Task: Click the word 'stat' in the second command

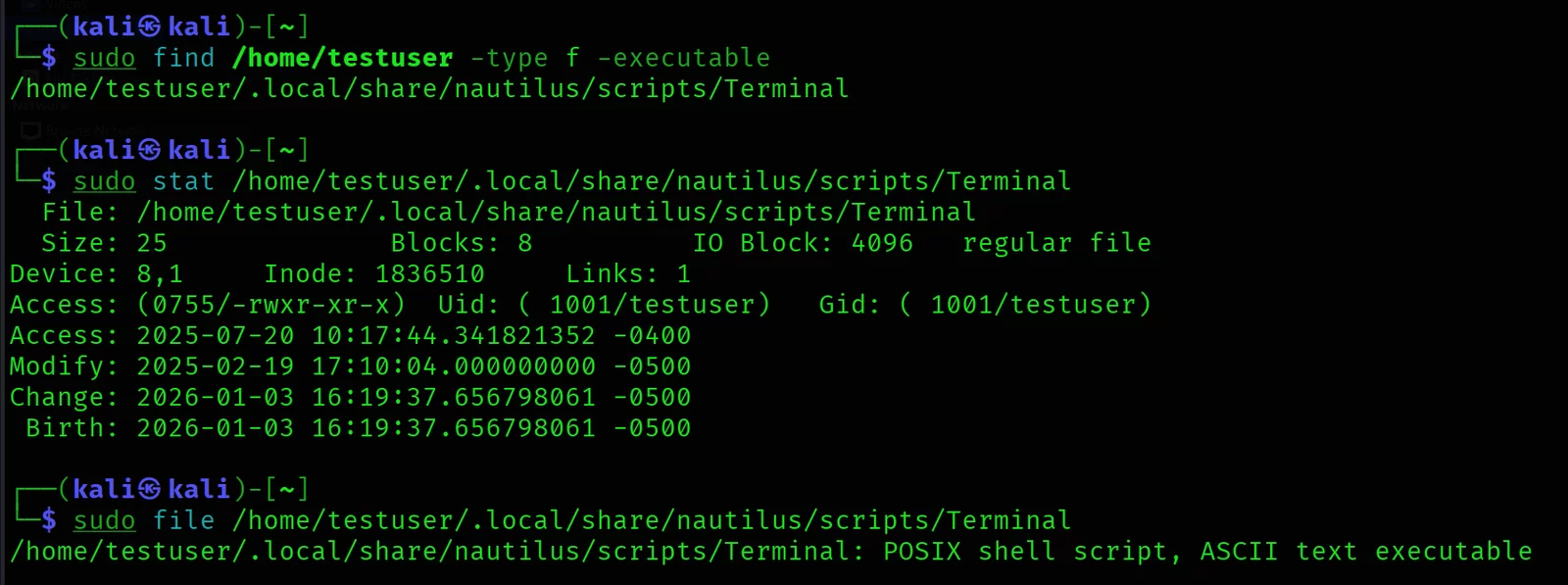Action: click(183, 181)
